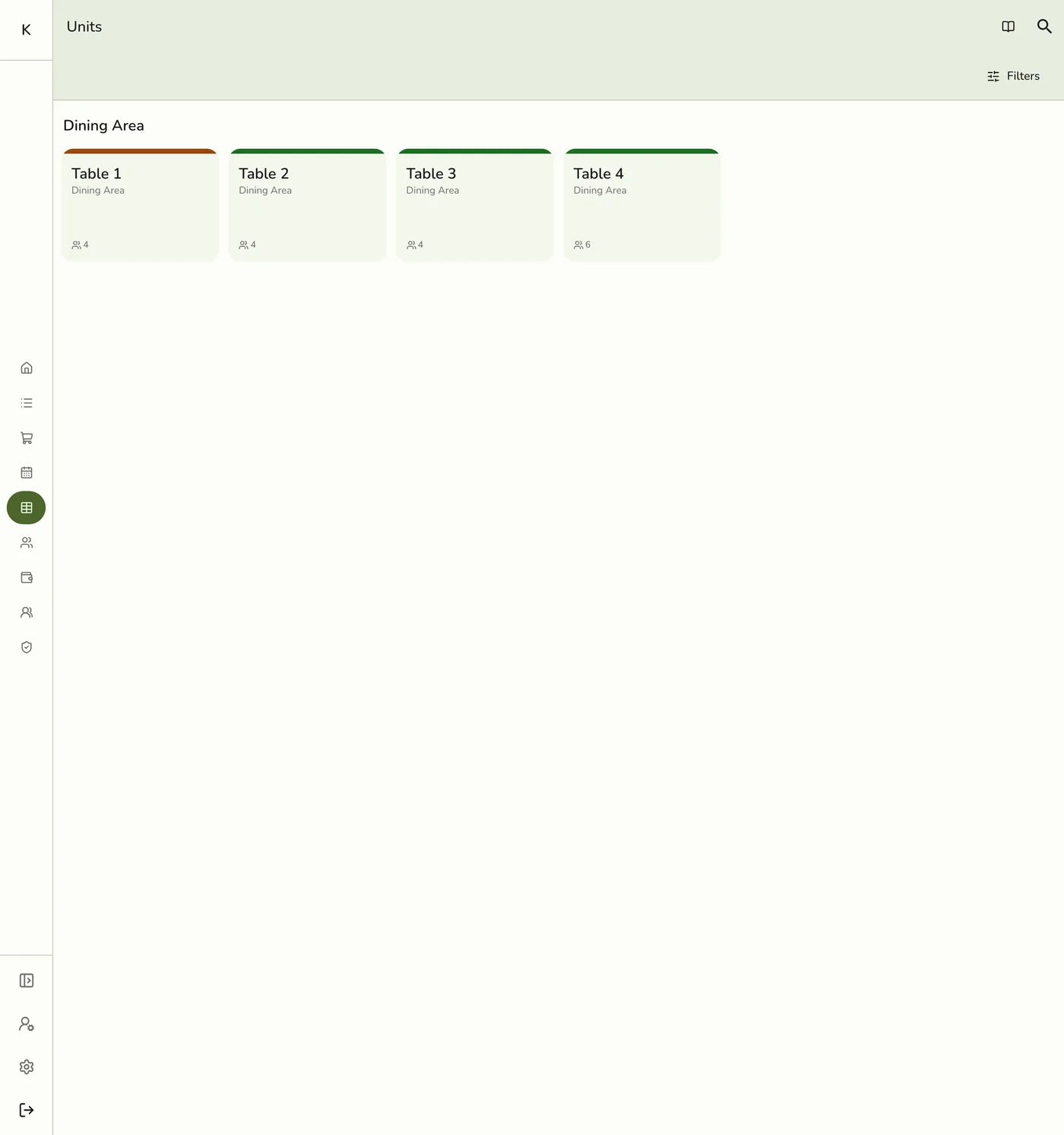This screenshot has height=1135, width=1064.
Task: Select the Table 4 card
Action: tap(642, 205)
